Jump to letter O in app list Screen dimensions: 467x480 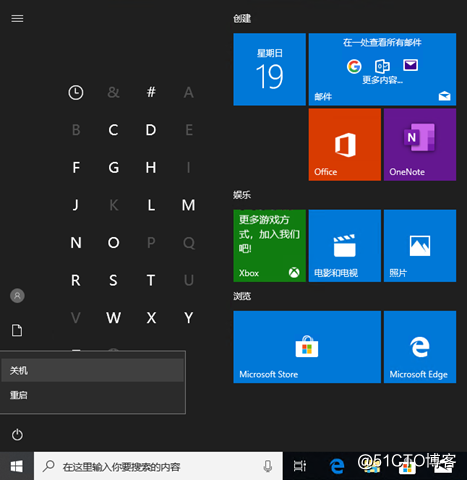coord(113,243)
